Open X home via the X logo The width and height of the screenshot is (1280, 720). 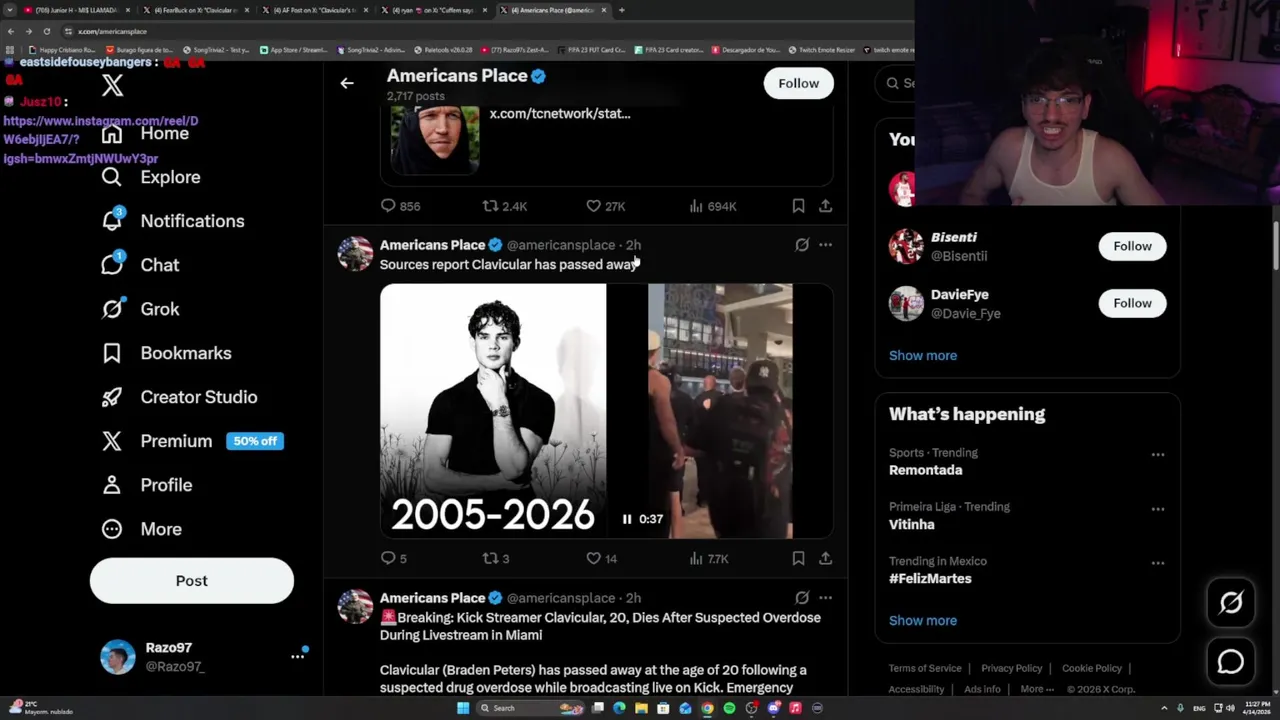[x=112, y=86]
